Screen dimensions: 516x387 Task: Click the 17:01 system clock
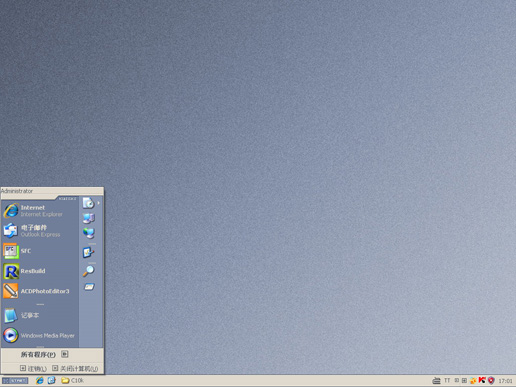coord(505,381)
